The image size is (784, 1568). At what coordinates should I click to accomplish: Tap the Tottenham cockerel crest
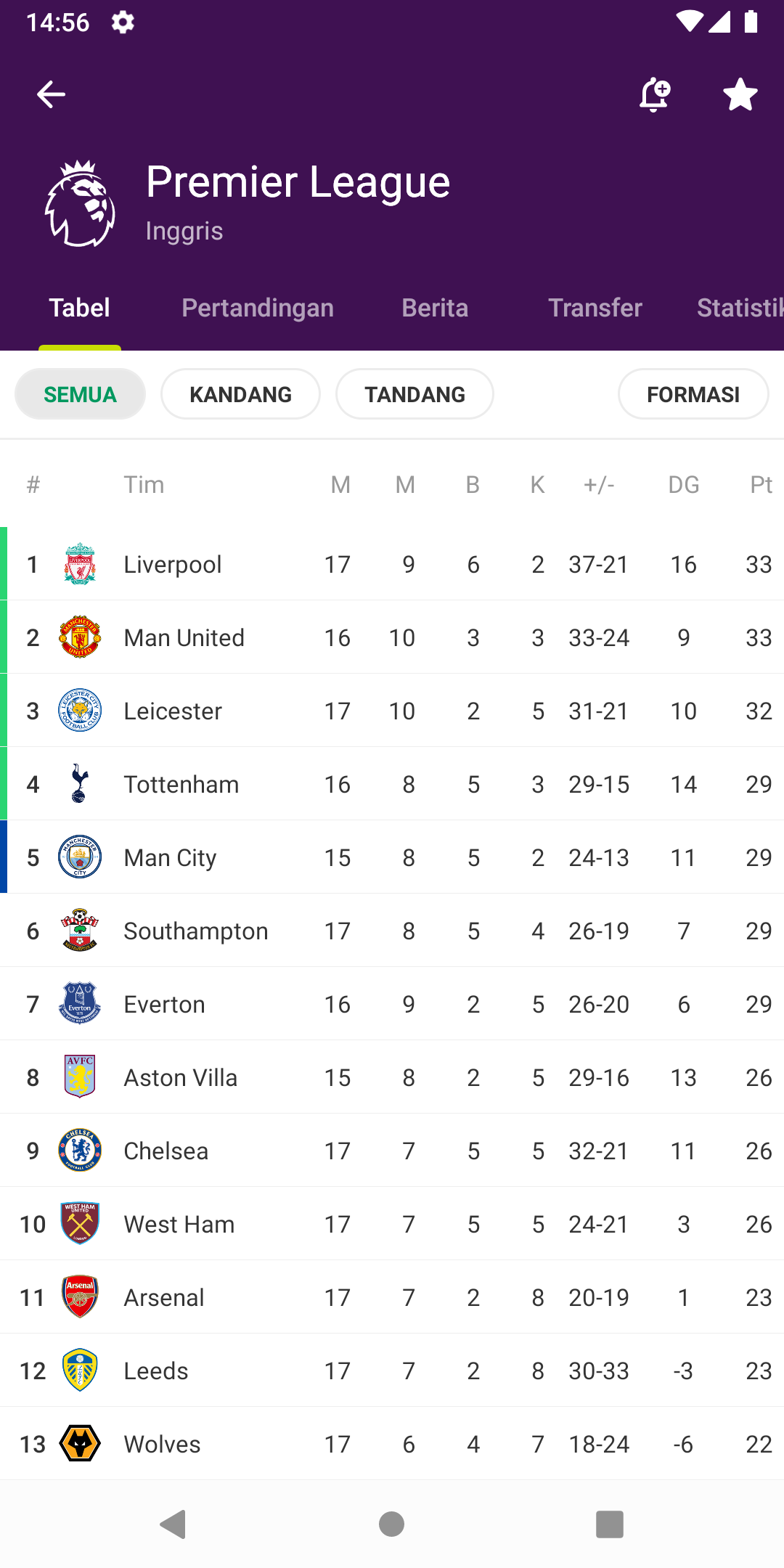pyautogui.click(x=80, y=784)
